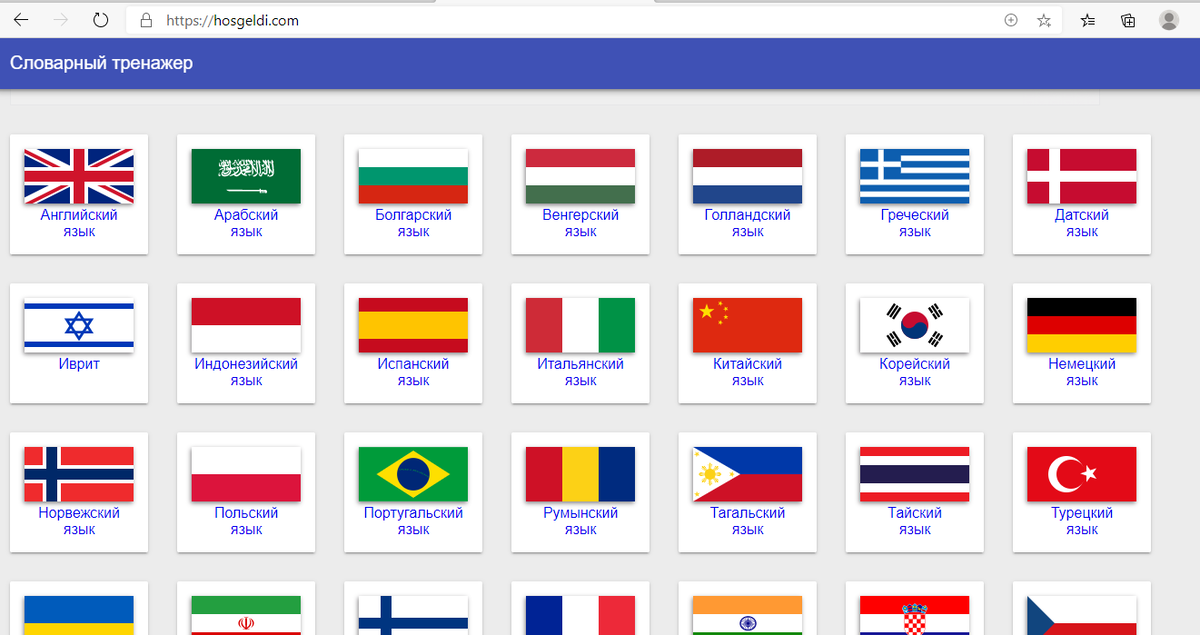Select the Indonesian flag

[x=246, y=325]
